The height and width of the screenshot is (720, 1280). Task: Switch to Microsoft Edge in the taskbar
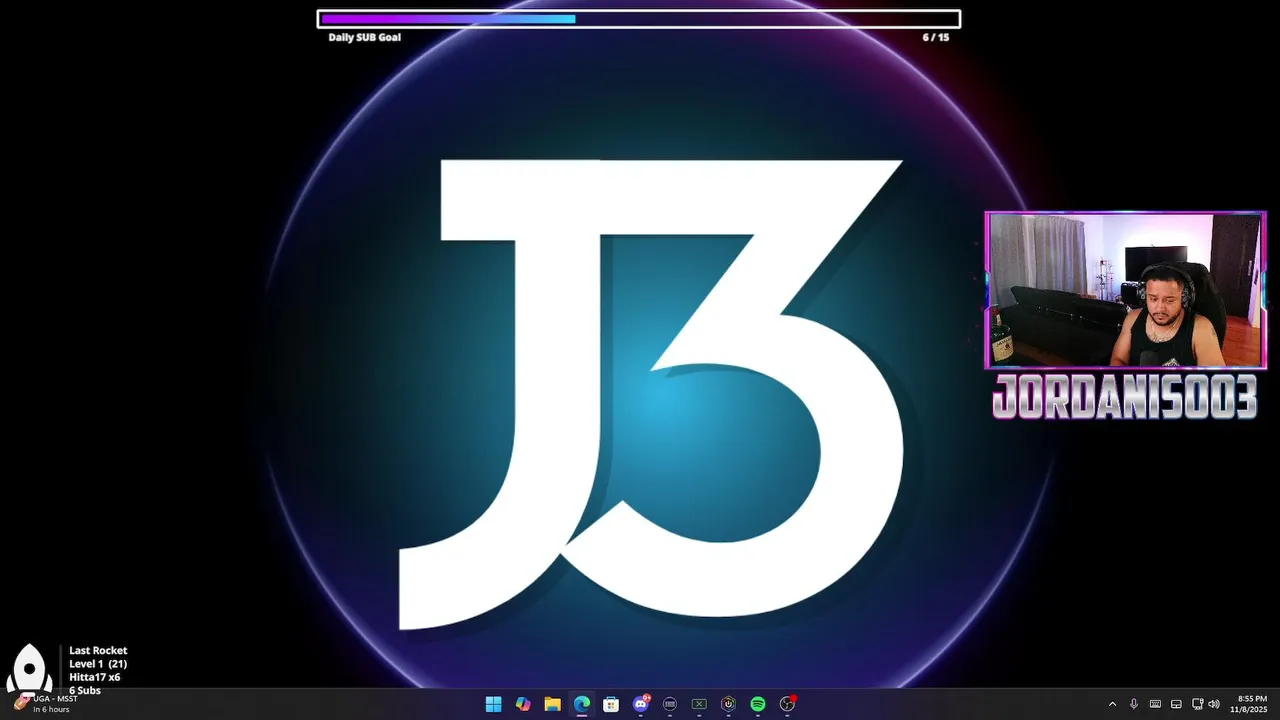[x=582, y=704]
